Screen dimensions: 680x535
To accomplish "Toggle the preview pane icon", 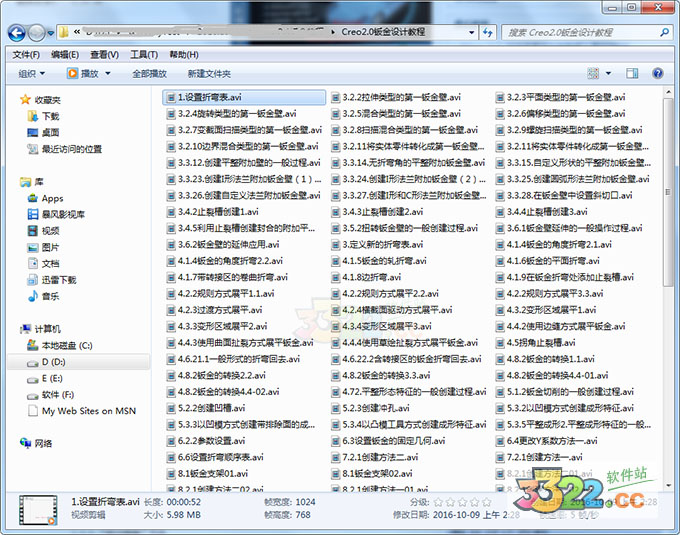I will (x=633, y=73).
